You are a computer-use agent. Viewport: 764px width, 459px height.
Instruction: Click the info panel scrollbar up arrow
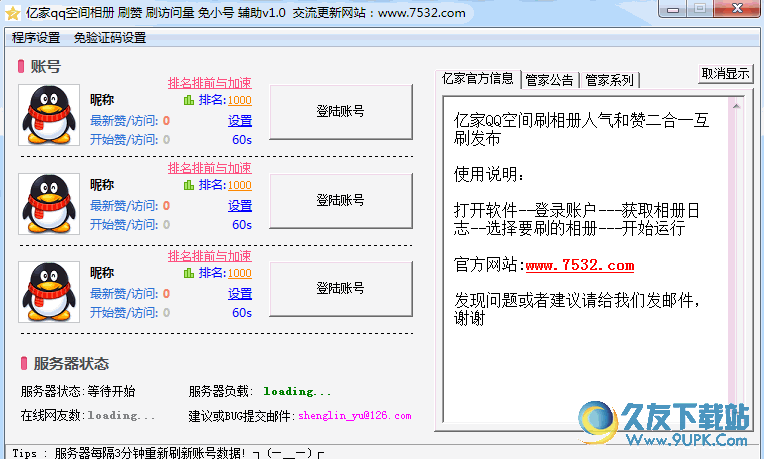tap(736, 106)
